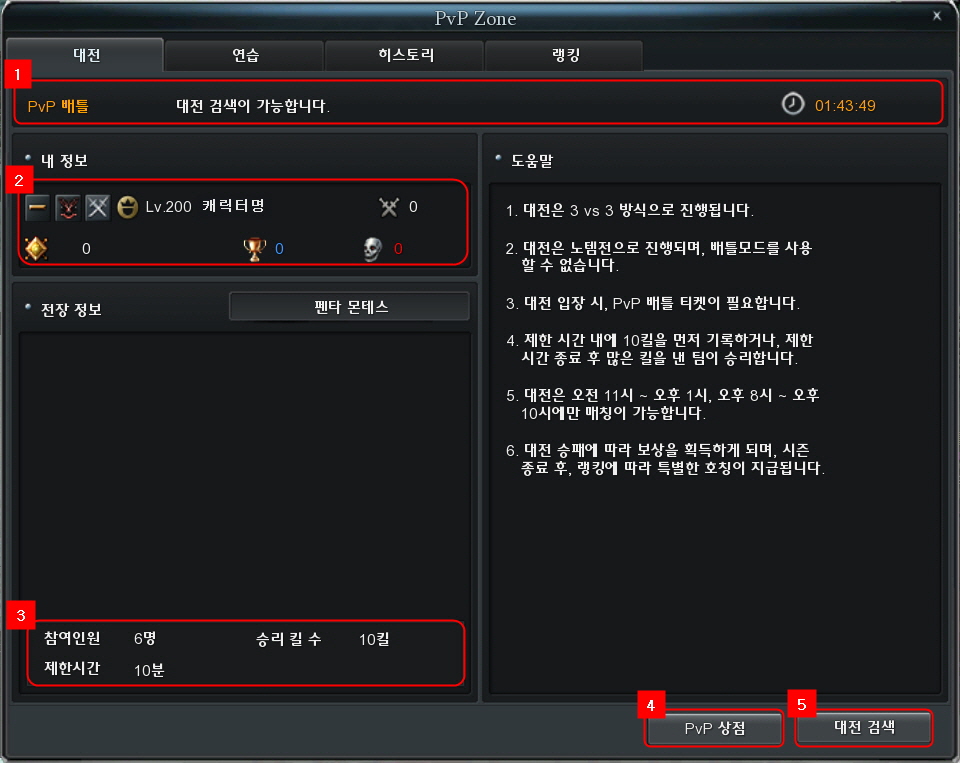Switch to the 연습 tab
960x763 pixels.
click(x=244, y=56)
